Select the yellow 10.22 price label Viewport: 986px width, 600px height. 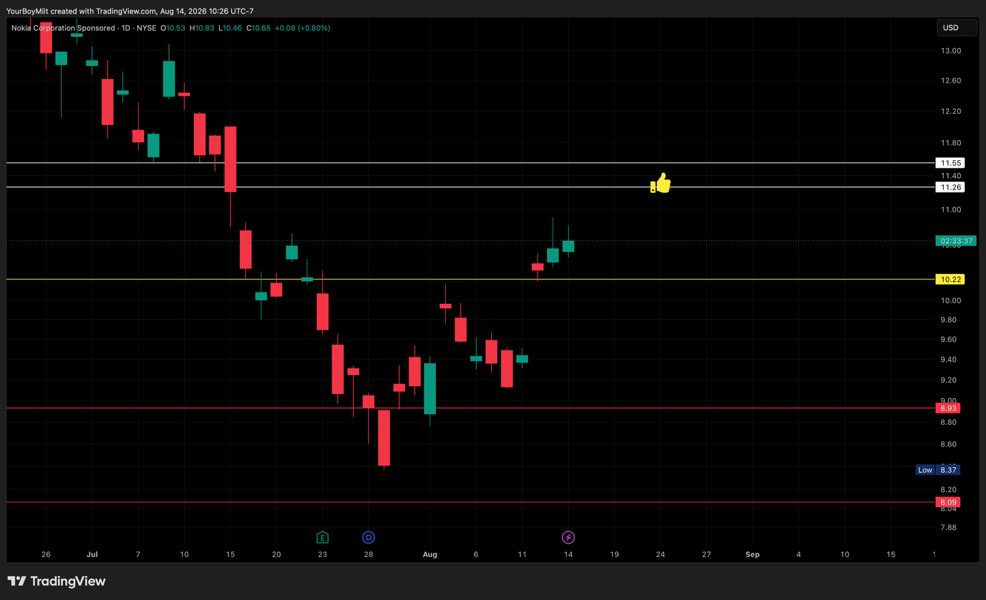[950, 279]
